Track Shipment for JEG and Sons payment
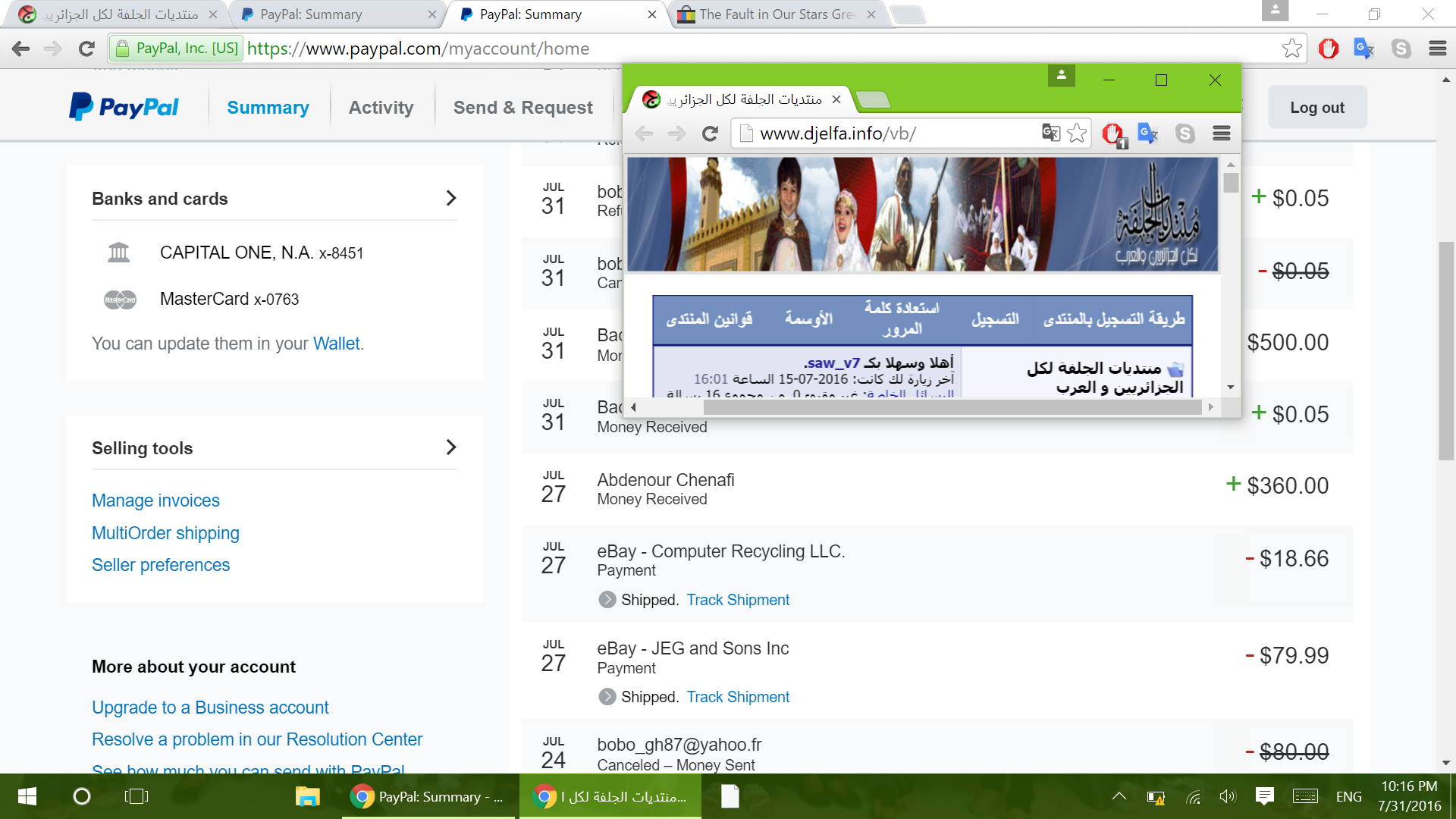 tap(738, 697)
